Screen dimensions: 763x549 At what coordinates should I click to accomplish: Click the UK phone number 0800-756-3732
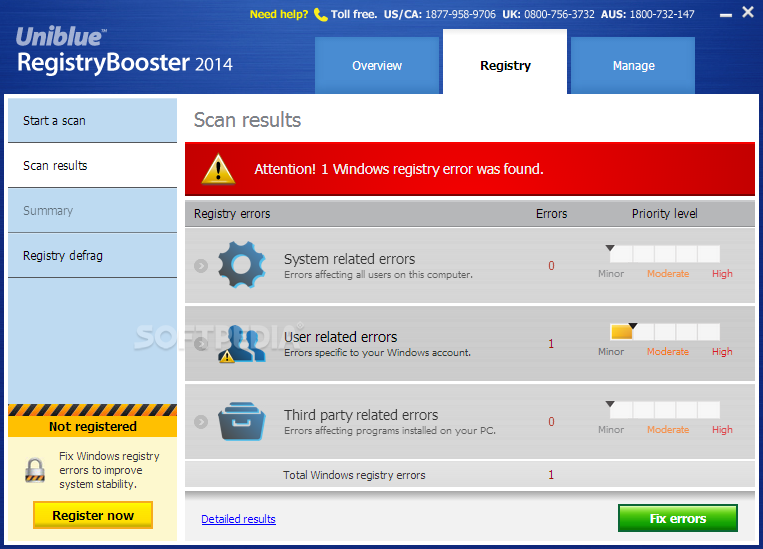click(559, 14)
